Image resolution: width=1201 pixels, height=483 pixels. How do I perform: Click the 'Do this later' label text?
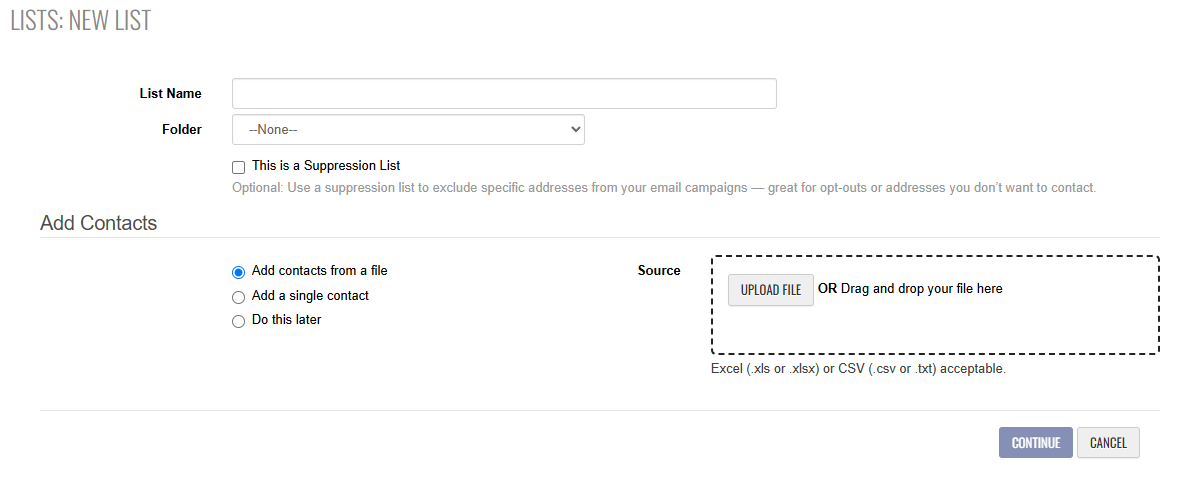[x=287, y=320]
